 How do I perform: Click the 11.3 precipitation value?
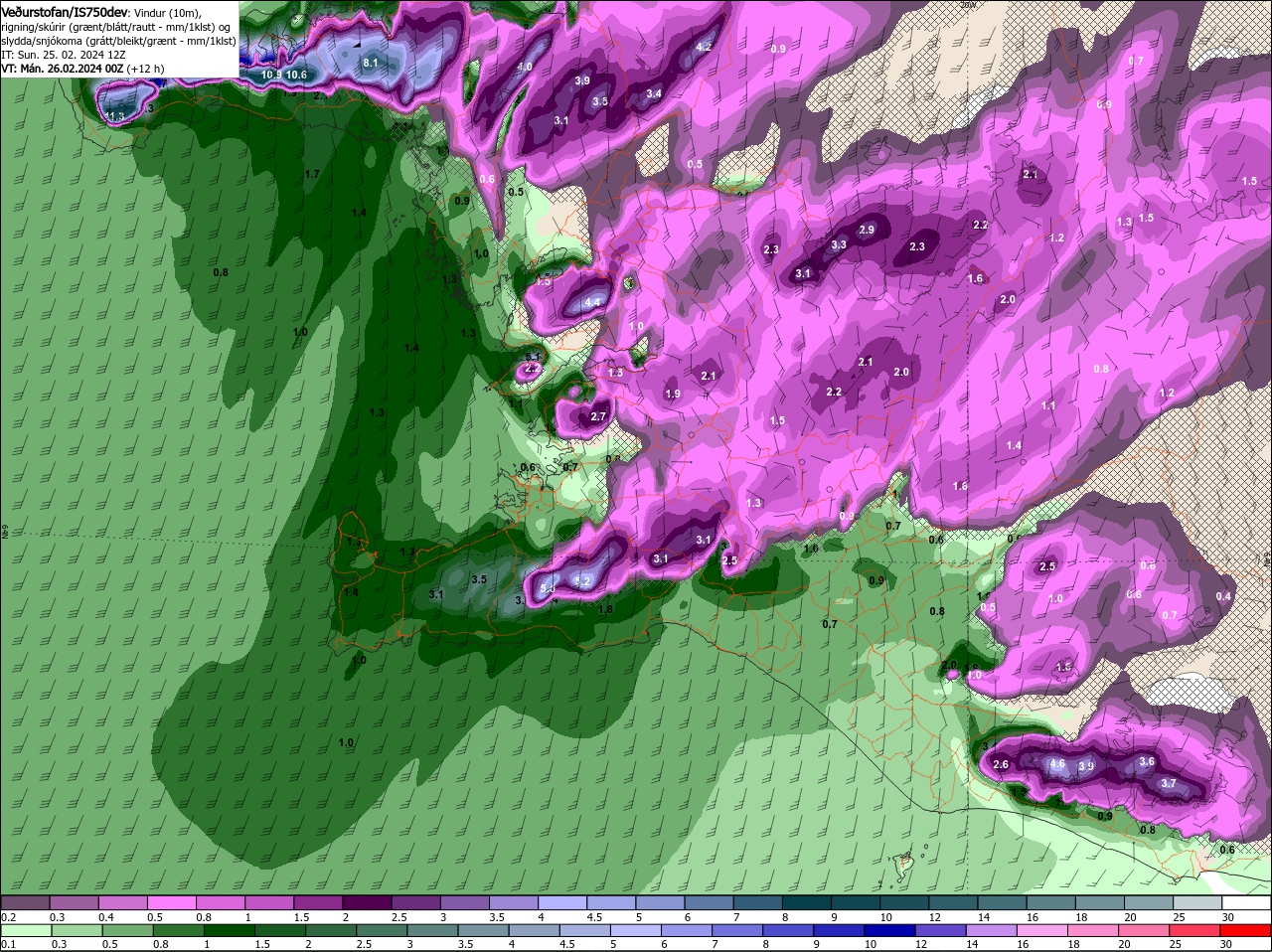coord(115,117)
